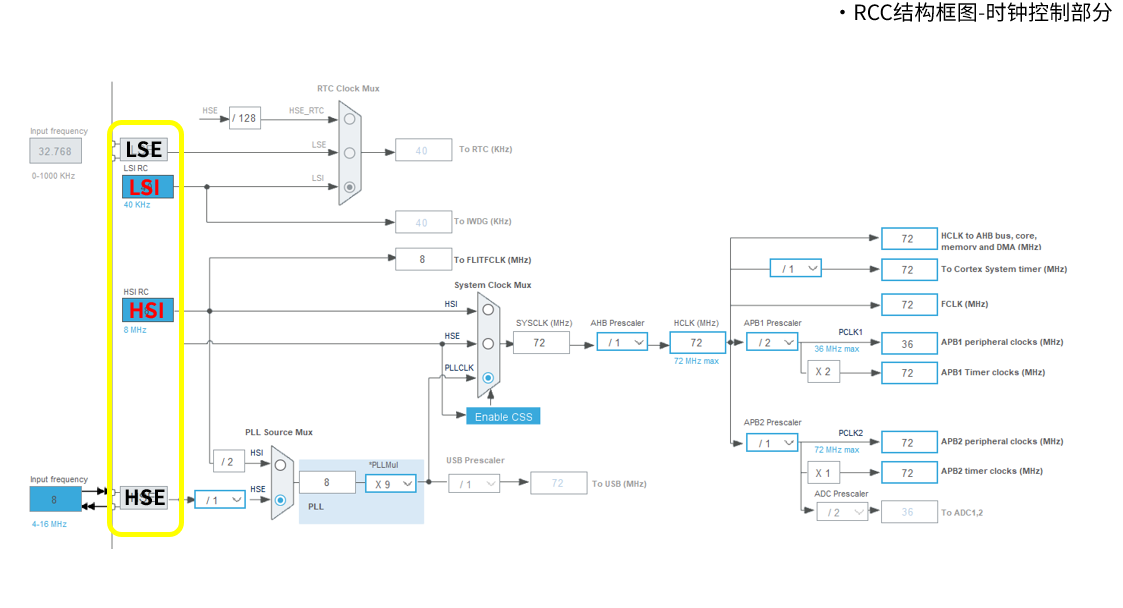The height and width of the screenshot is (608, 1123).
Task: Open the *PLLMul X 9 dropdown
Action: [391, 483]
